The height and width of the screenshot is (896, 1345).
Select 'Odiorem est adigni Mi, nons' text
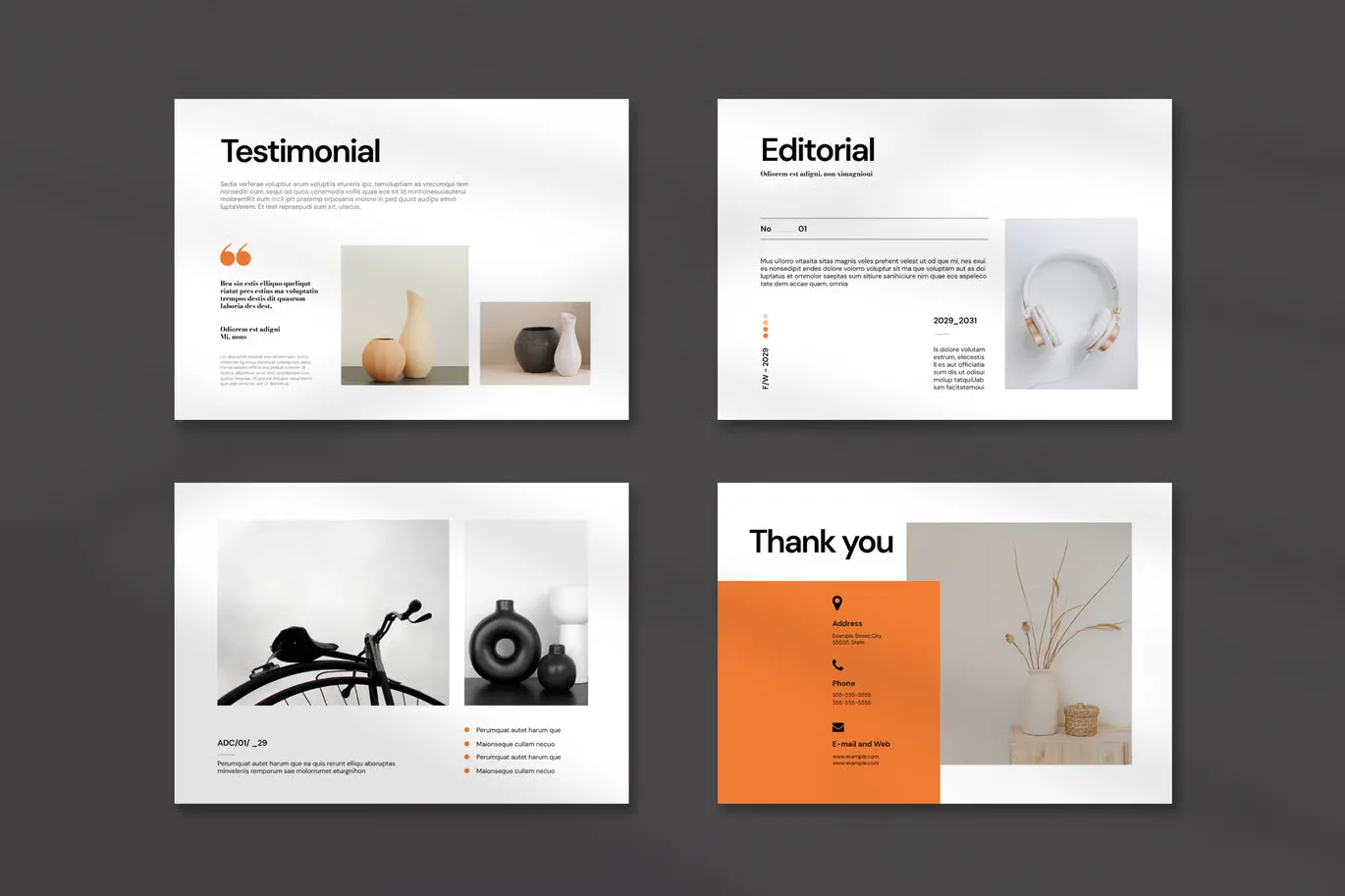click(x=250, y=333)
